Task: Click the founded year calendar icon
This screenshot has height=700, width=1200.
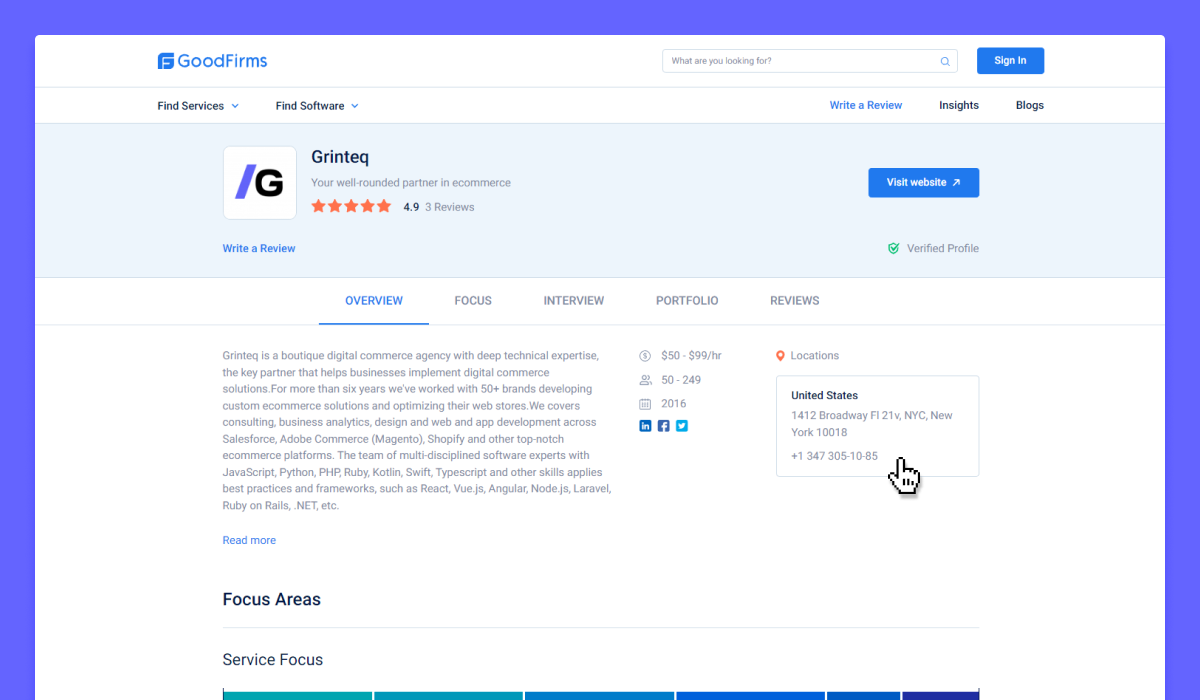Action: click(645, 404)
